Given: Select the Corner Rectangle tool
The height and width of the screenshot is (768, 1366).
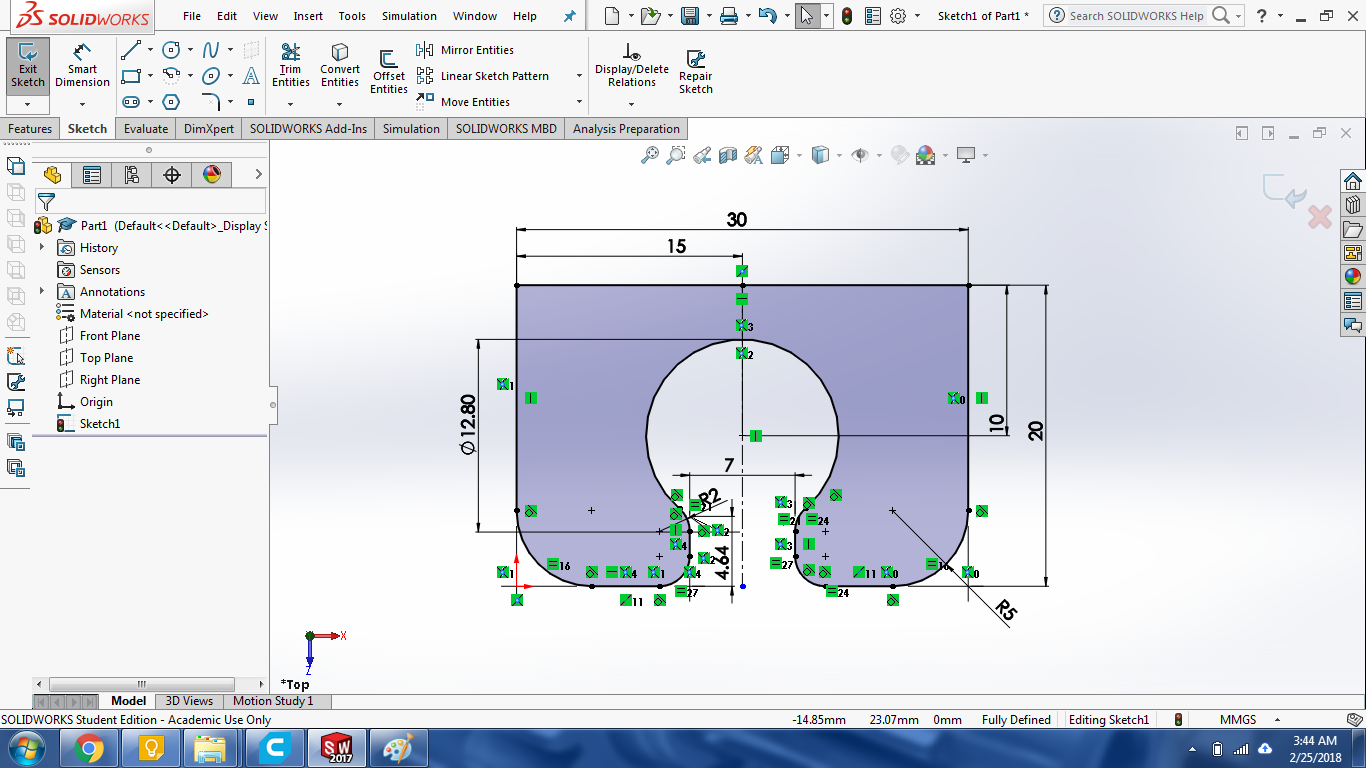Looking at the screenshot, I should [130, 76].
